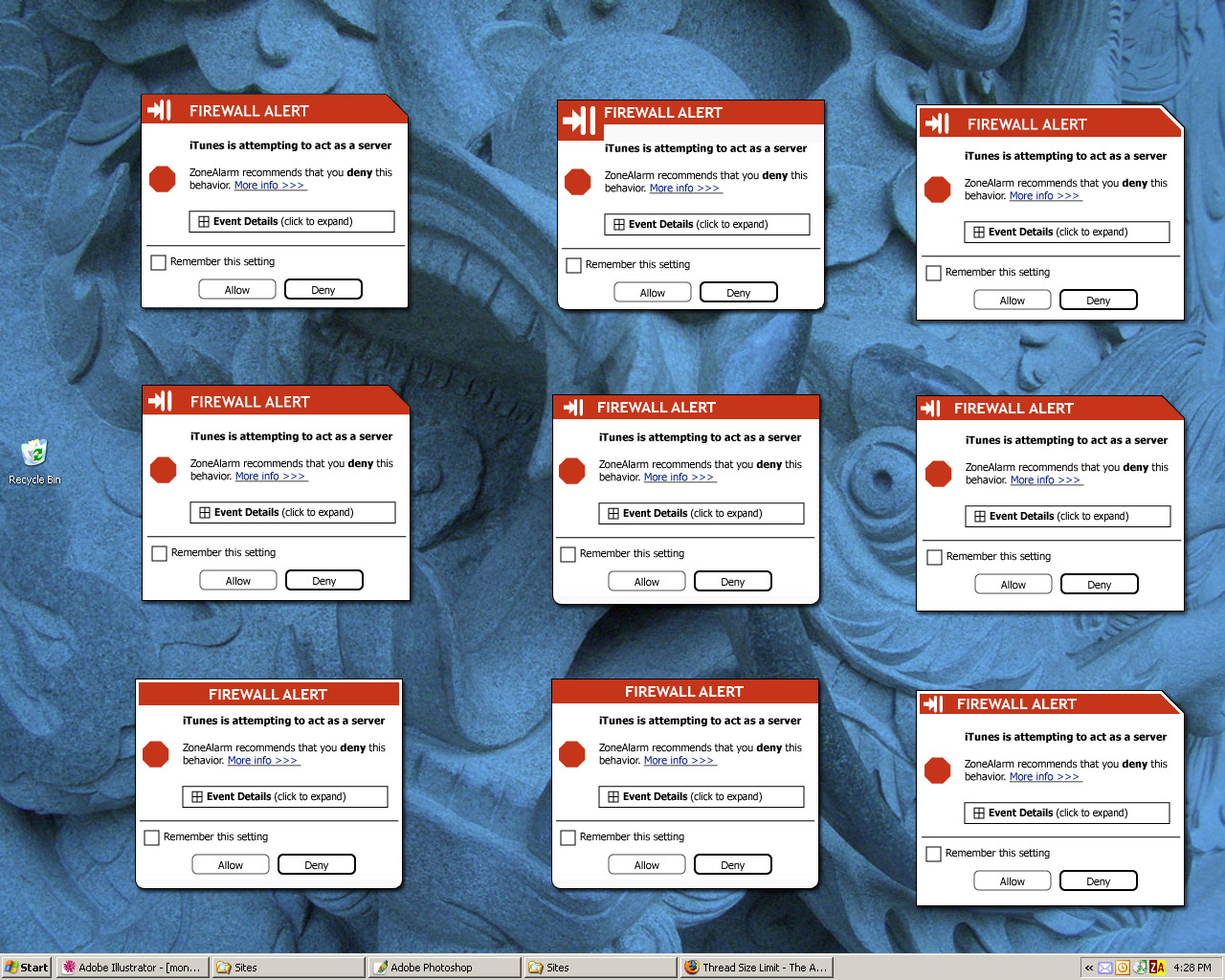Click red stop-sign icon in top-left alert
Image resolution: width=1225 pixels, height=980 pixels.
tap(163, 179)
